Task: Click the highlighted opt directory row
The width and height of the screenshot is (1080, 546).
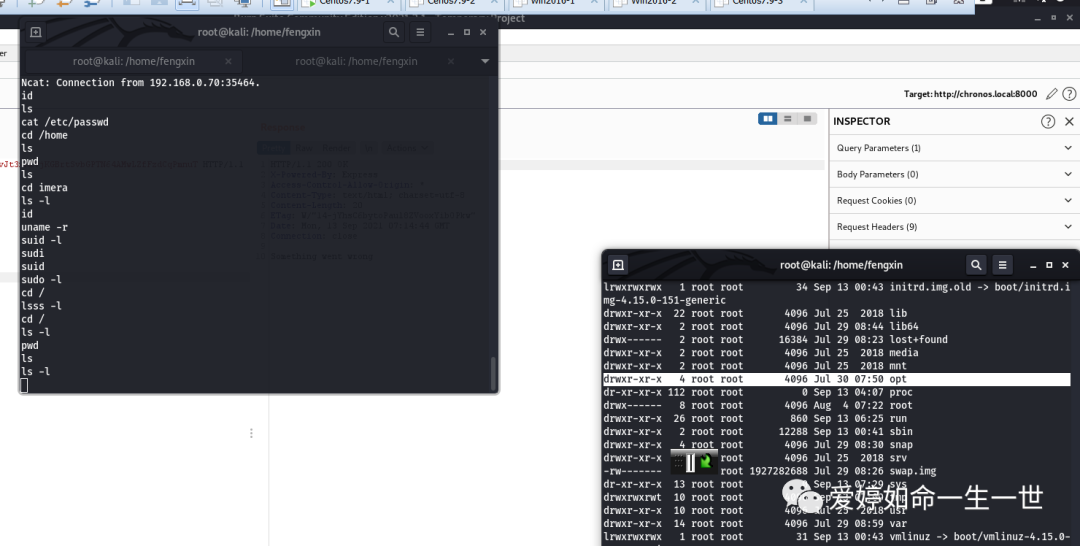Action: pos(837,379)
